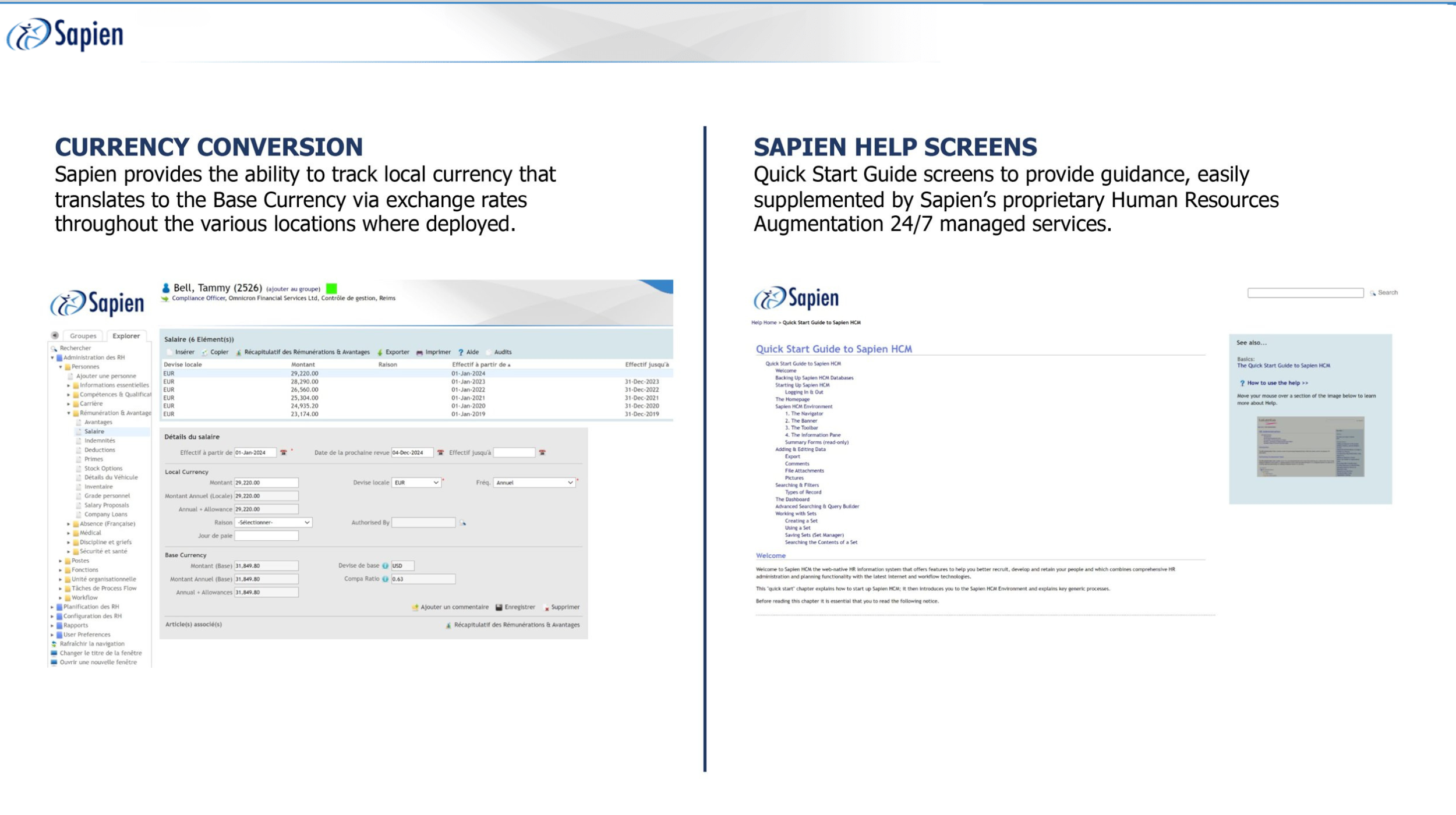Open The Dashboard help topic link
1456x815 pixels.
[791, 499]
